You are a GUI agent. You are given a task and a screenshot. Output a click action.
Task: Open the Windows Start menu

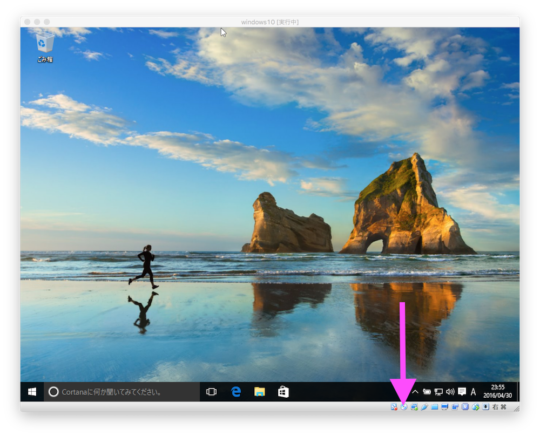pos(32,392)
